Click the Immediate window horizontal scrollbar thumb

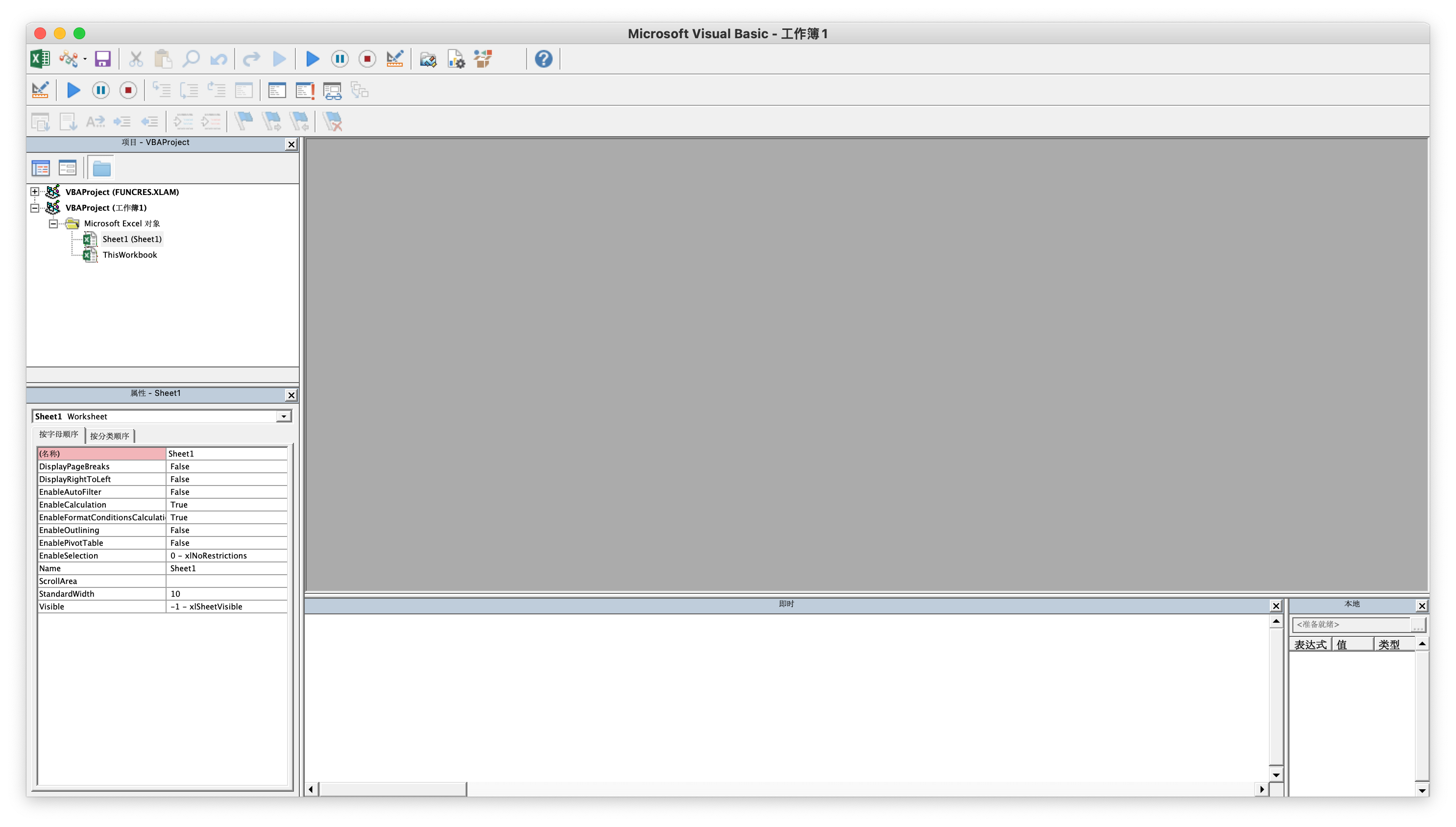(393, 789)
